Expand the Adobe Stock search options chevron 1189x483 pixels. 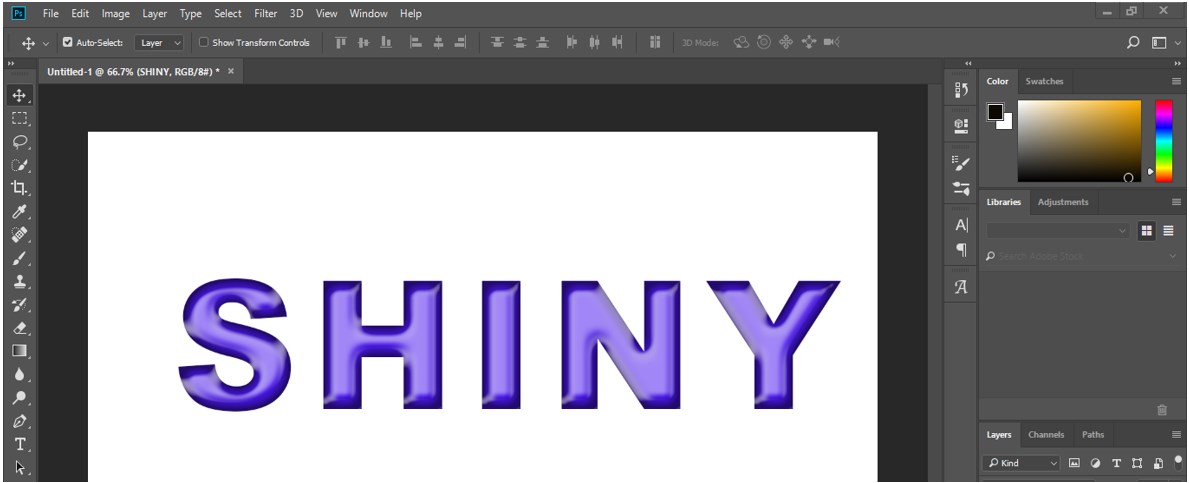click(x=1173, y=256)
